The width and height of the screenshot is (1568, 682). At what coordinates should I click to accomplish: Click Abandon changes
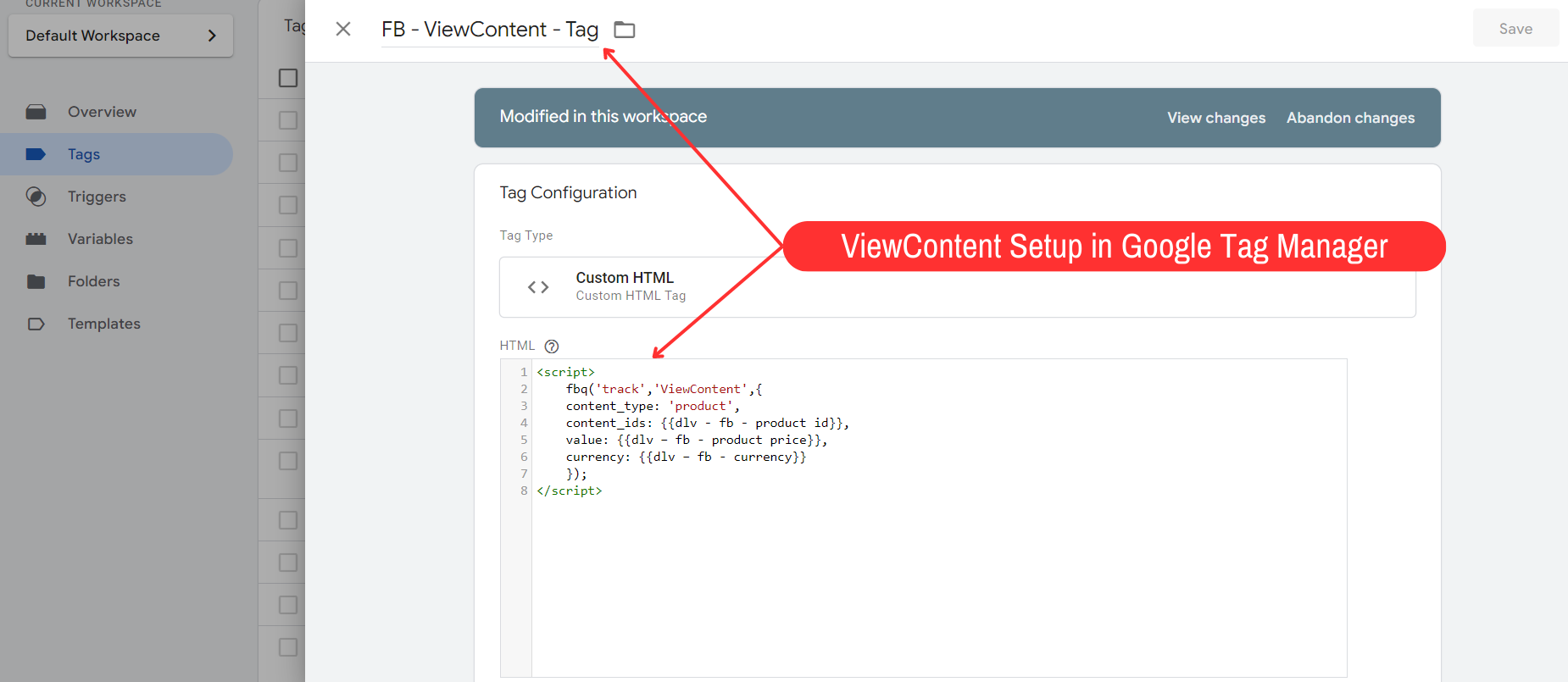point(1350,118)
